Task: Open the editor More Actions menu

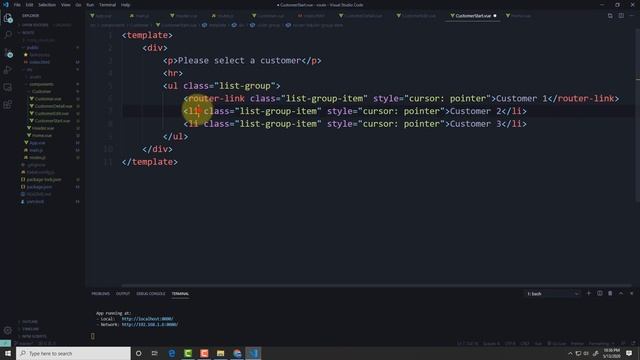Action: coord(632,16)
